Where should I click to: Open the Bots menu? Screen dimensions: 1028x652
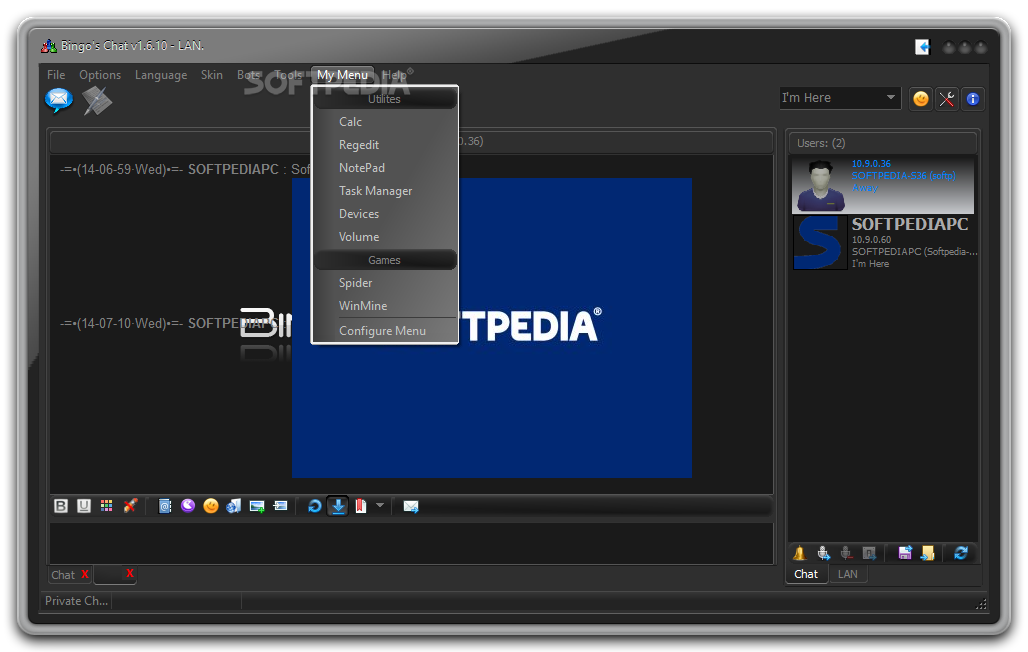click(248, 75)
